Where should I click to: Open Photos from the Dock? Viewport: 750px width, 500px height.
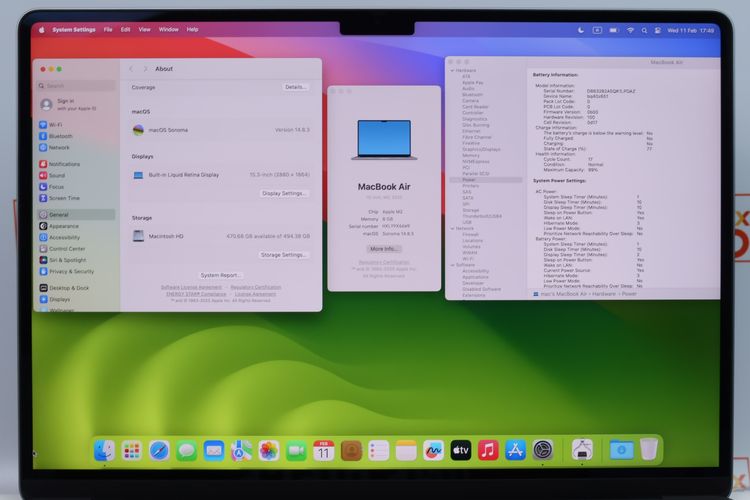[269, 450]
